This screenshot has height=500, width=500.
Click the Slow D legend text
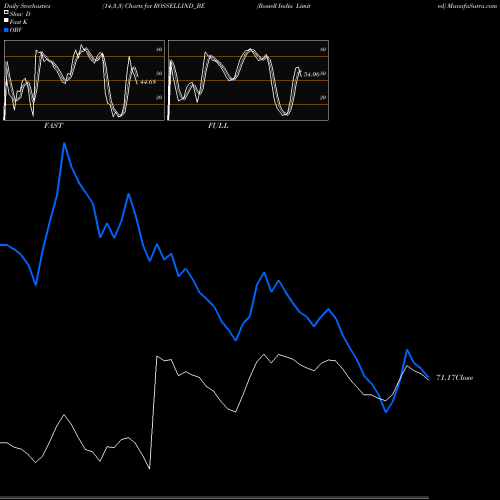pyautogui.click(x=20, y=14)
